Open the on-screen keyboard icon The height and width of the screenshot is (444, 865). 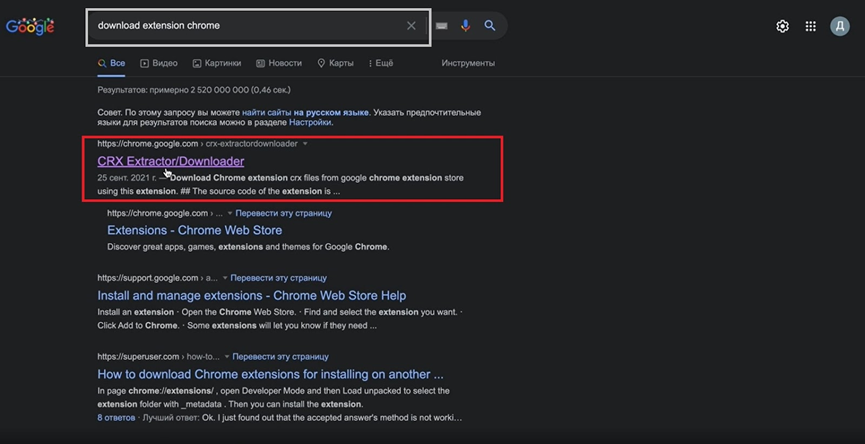point(441,25)
